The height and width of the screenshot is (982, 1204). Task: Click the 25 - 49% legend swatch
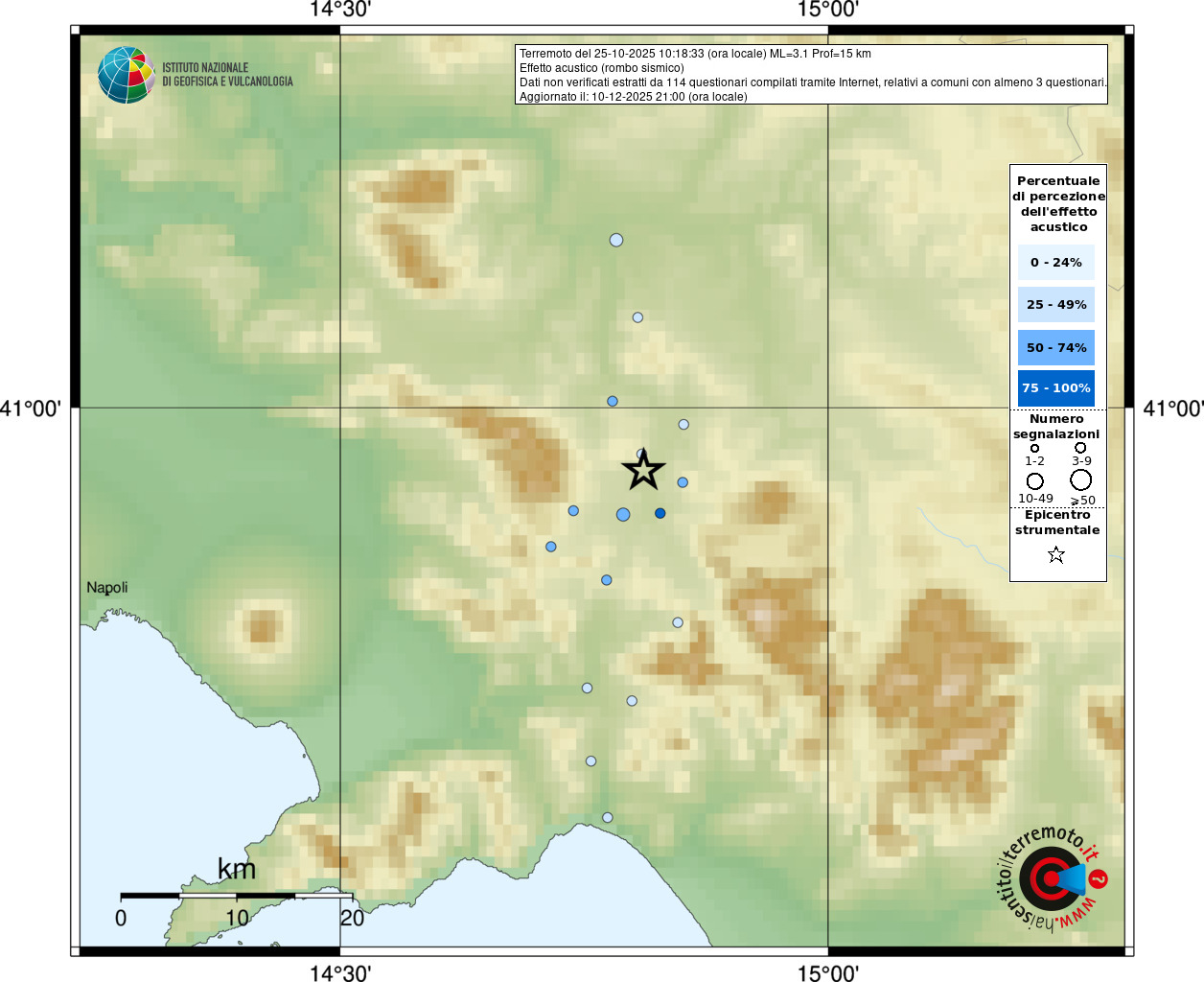pyautogui.click(x=1056, y=304)
